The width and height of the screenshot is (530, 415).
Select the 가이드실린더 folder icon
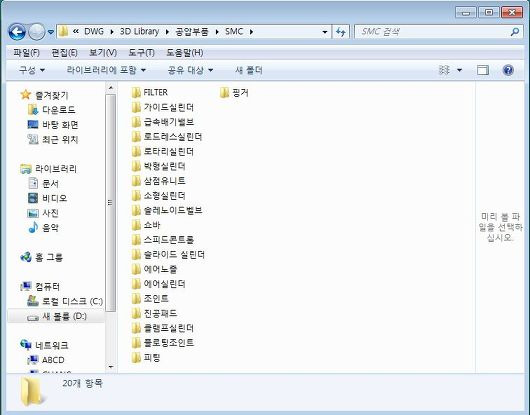136,107
